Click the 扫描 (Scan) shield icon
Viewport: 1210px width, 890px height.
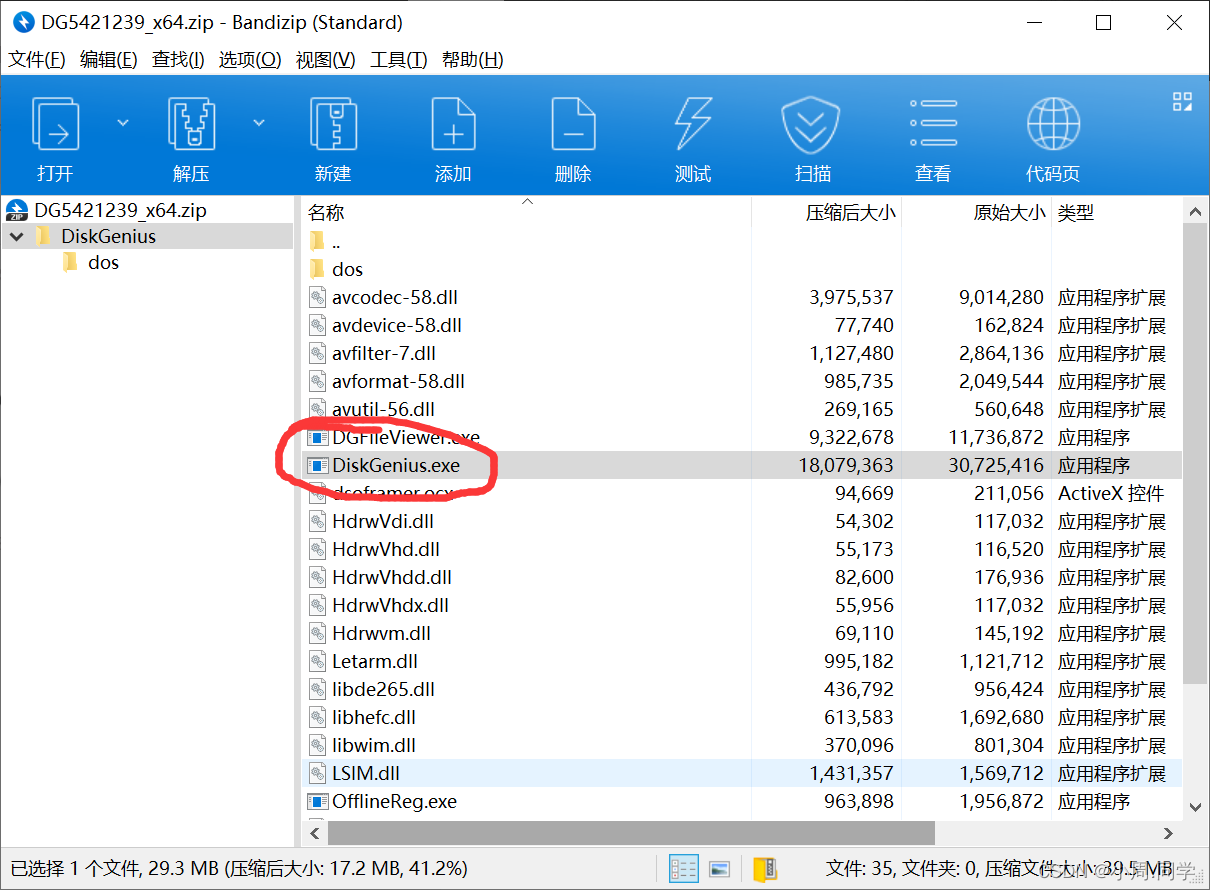click(812, 124)
